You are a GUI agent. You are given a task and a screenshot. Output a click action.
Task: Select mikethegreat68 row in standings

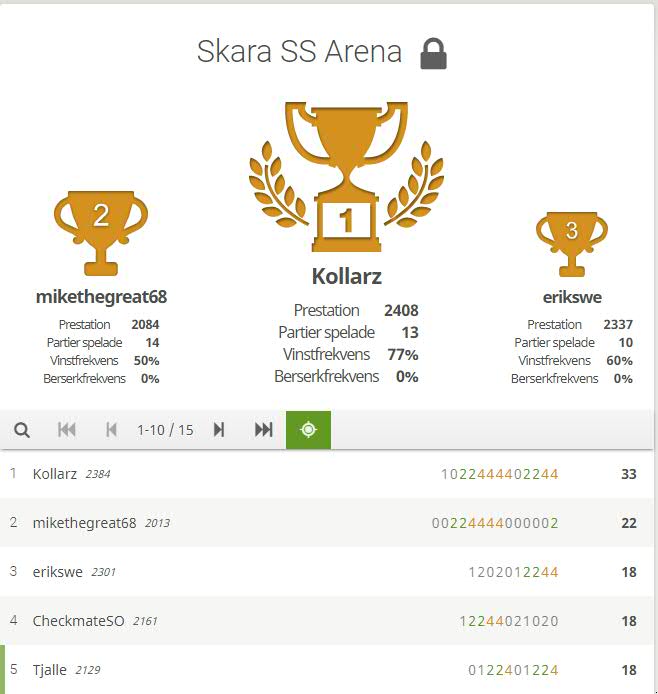327,523
